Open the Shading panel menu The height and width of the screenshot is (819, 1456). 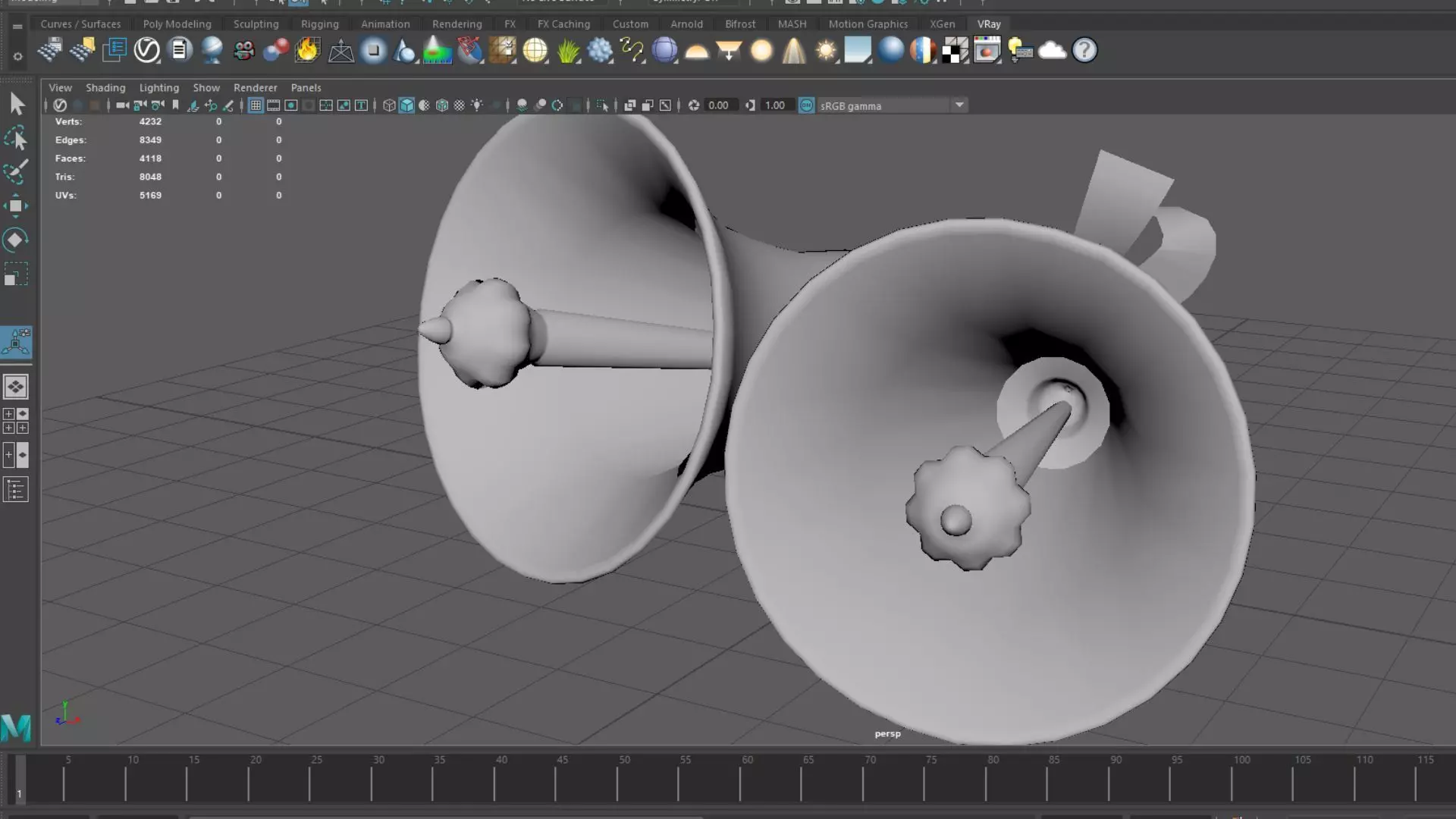[105, 88]
